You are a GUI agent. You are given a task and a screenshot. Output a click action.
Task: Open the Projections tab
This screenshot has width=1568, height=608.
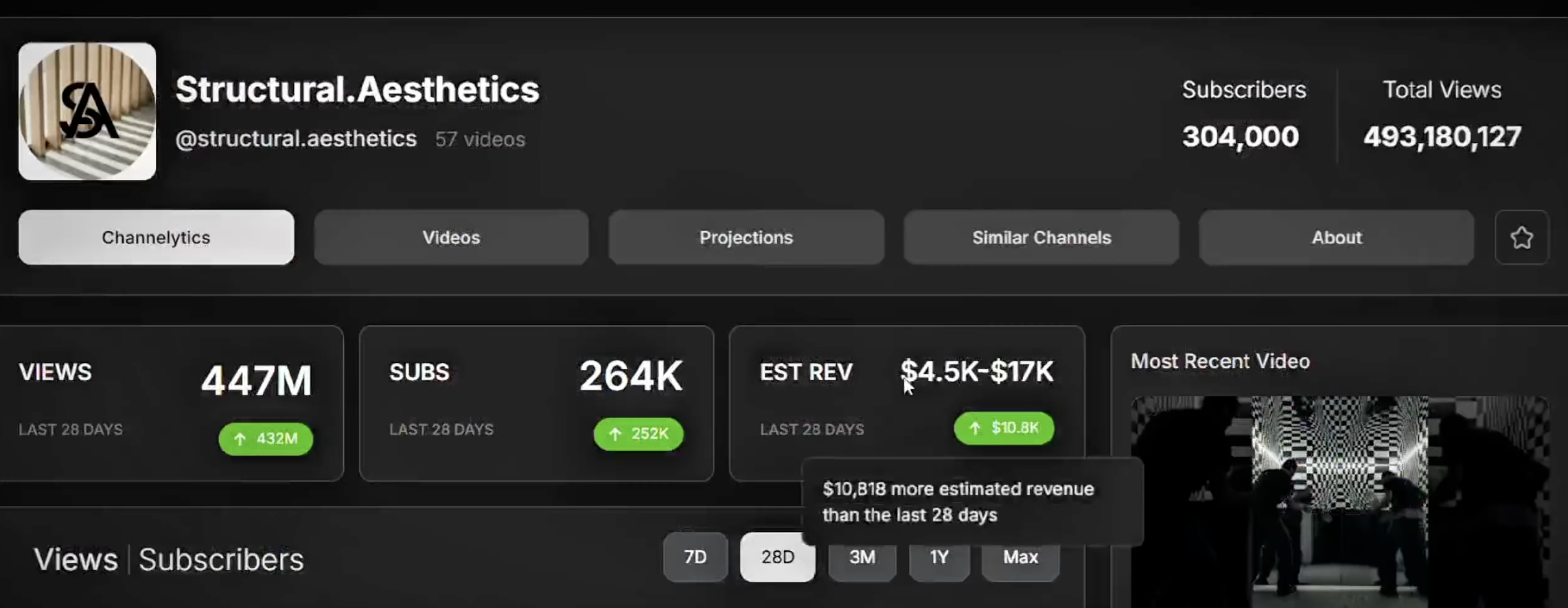tap(746, 237)
